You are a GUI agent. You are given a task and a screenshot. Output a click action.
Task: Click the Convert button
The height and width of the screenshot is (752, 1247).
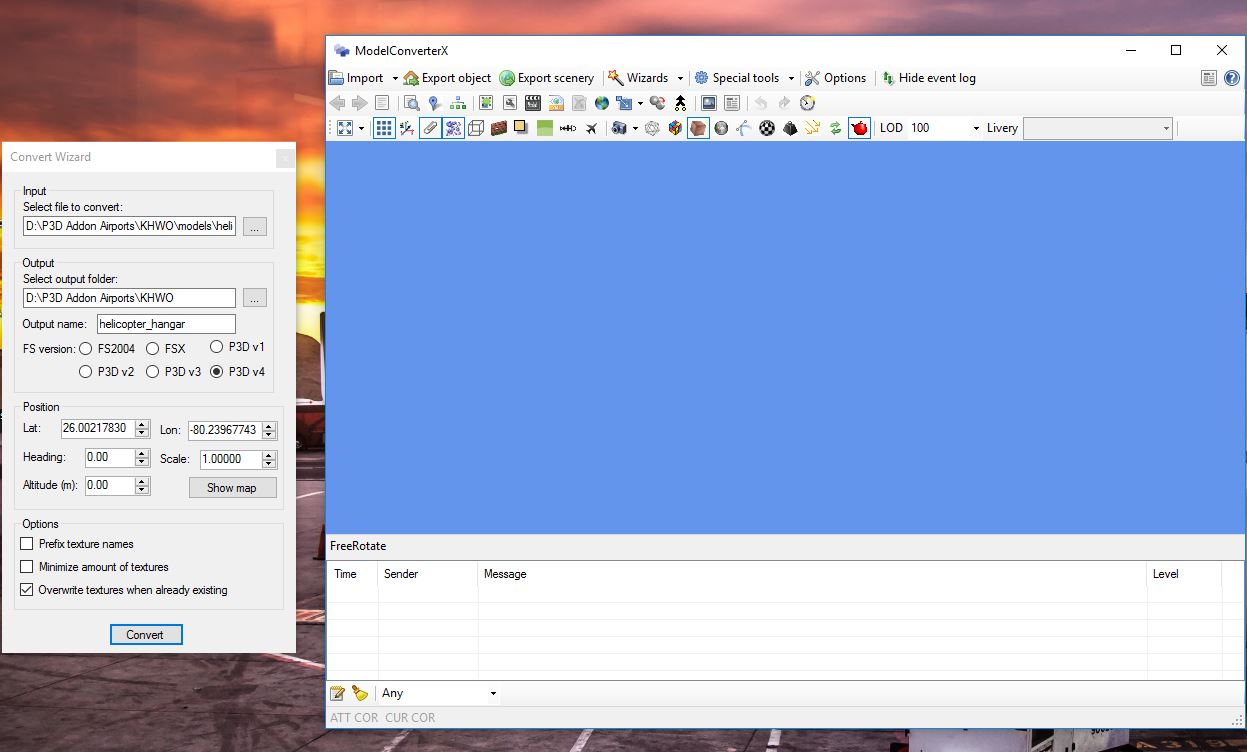[145, 635]
